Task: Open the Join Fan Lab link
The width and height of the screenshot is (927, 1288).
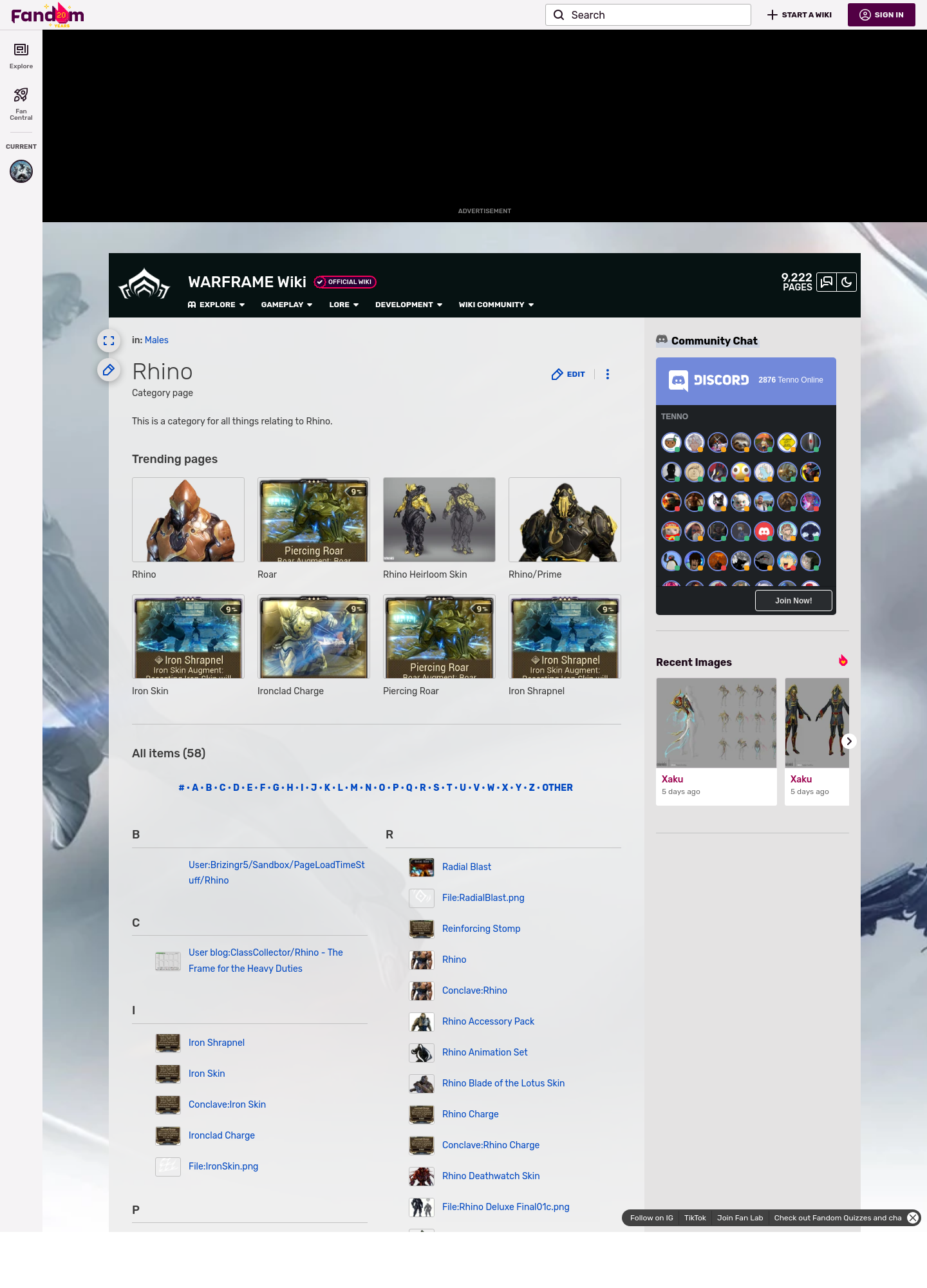Action: 740,1218
